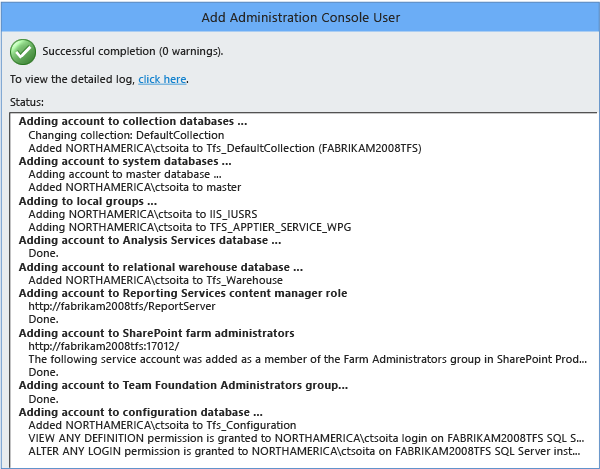Screen dimensions: 600x469
Task: Click the 'Changing collection: DefaultCollection' line
Action: [126, 135]
